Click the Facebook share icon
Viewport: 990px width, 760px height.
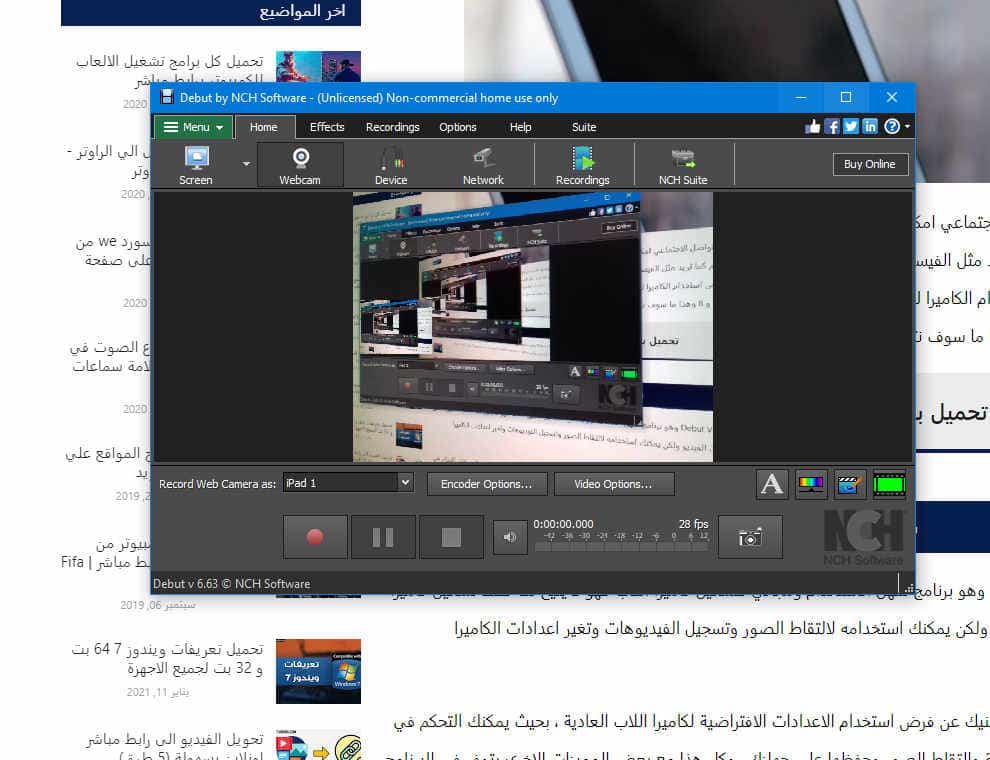(x=832, y=127)
